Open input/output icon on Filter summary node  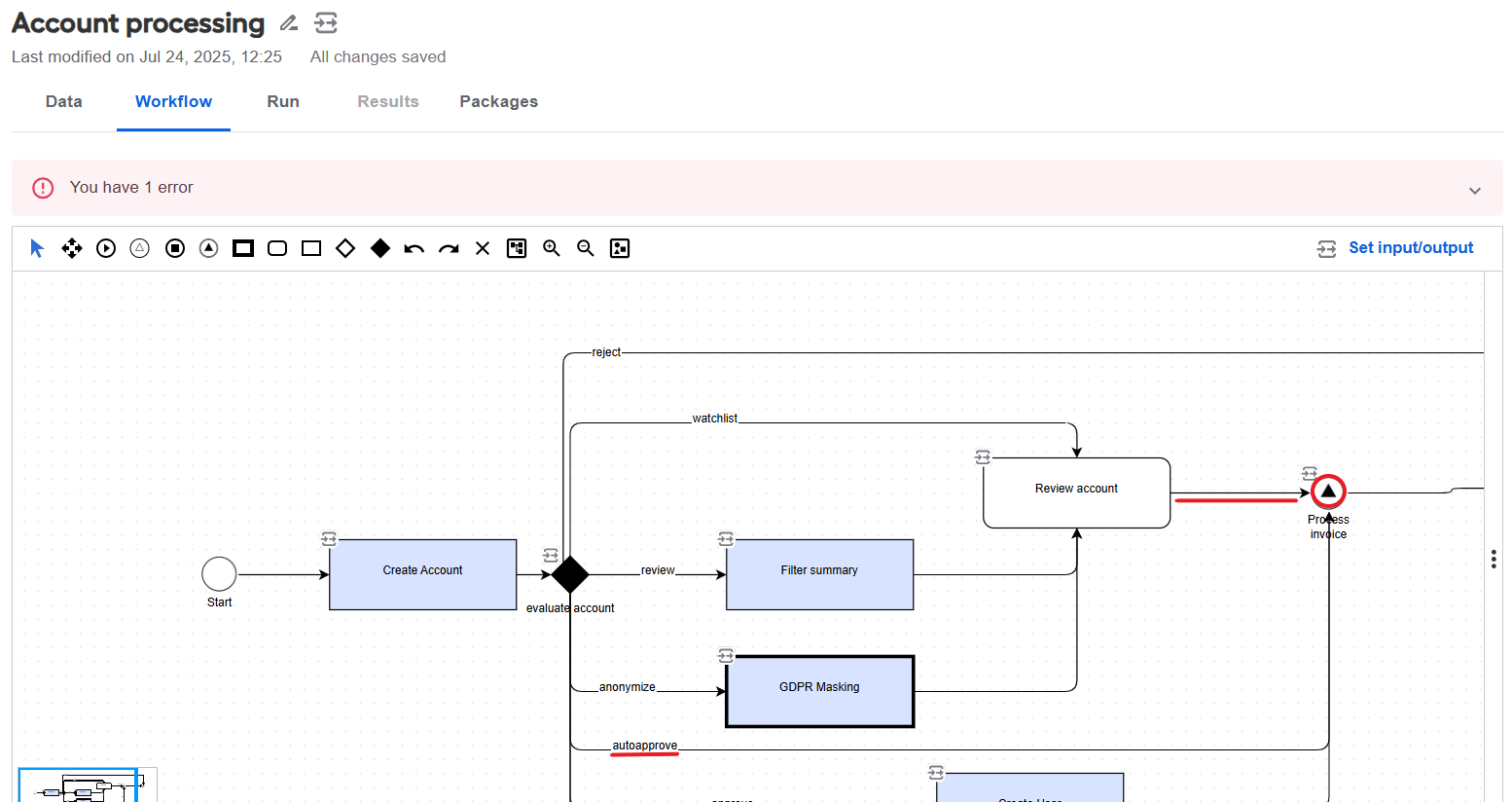(726, 538)
